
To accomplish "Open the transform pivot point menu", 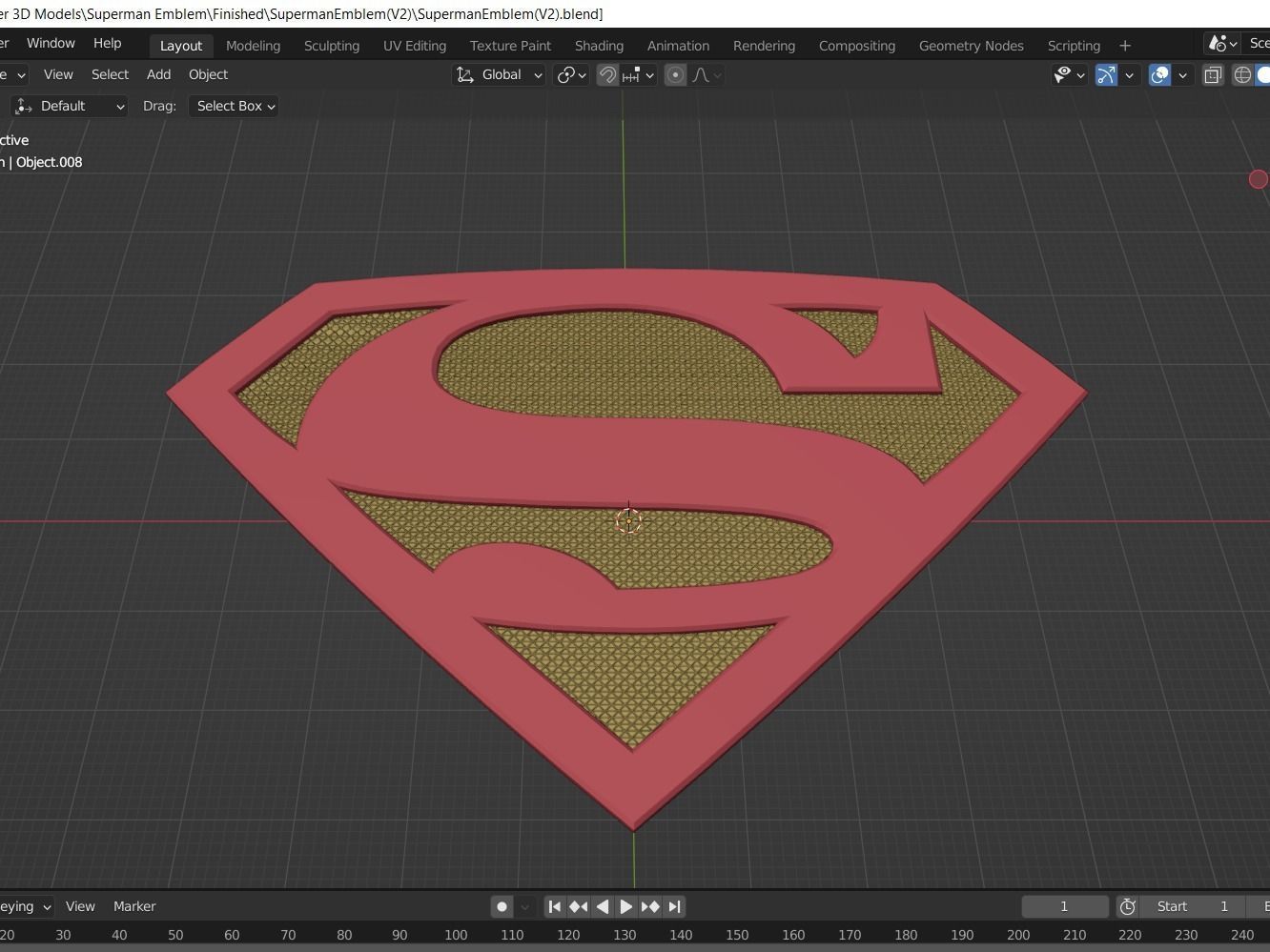I will point(571,74).
